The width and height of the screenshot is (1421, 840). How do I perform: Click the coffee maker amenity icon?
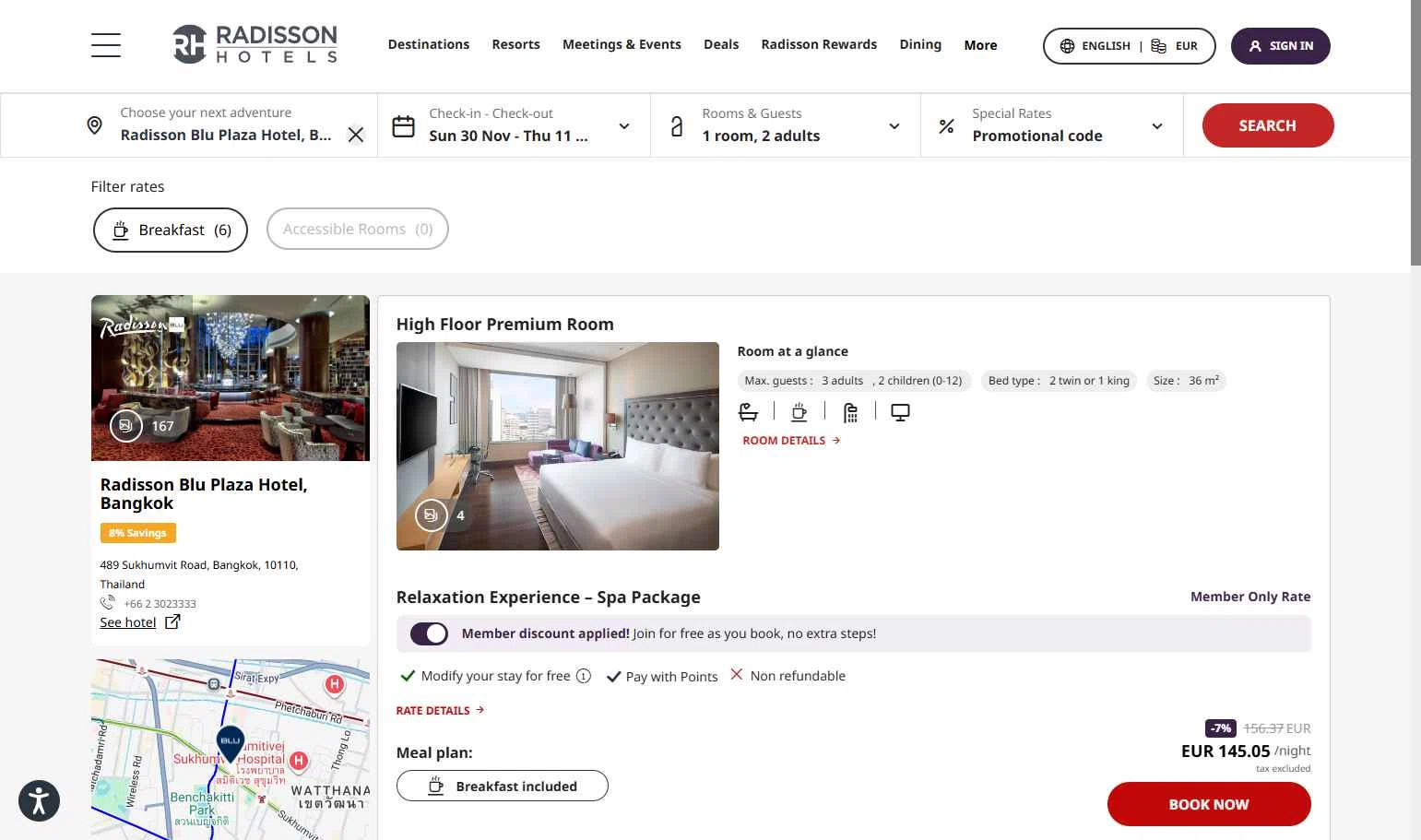(x=799, y=412)
